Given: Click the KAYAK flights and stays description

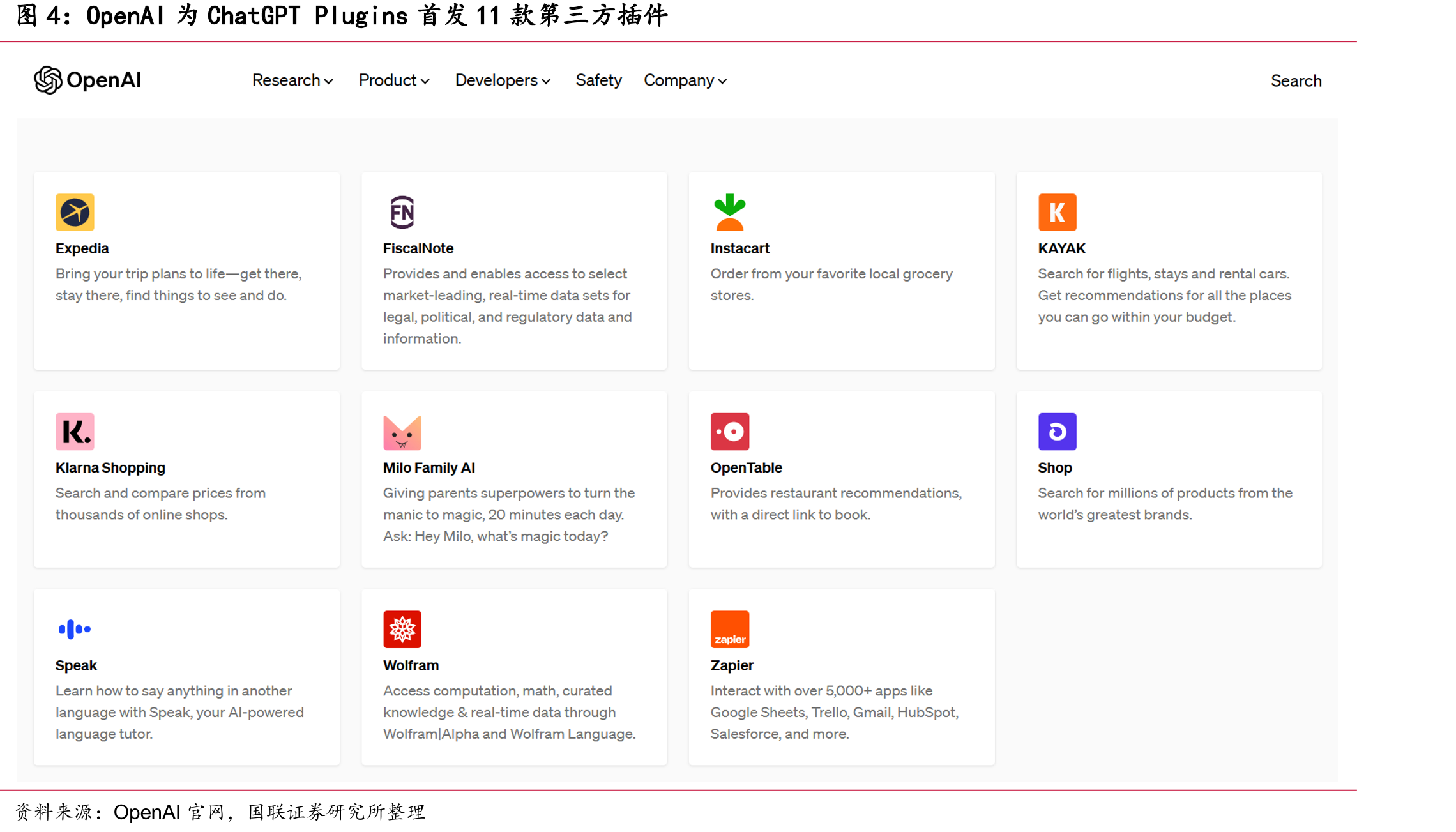Looking at the screenshot, I should pyautogui.click(x=1165, y=296).
